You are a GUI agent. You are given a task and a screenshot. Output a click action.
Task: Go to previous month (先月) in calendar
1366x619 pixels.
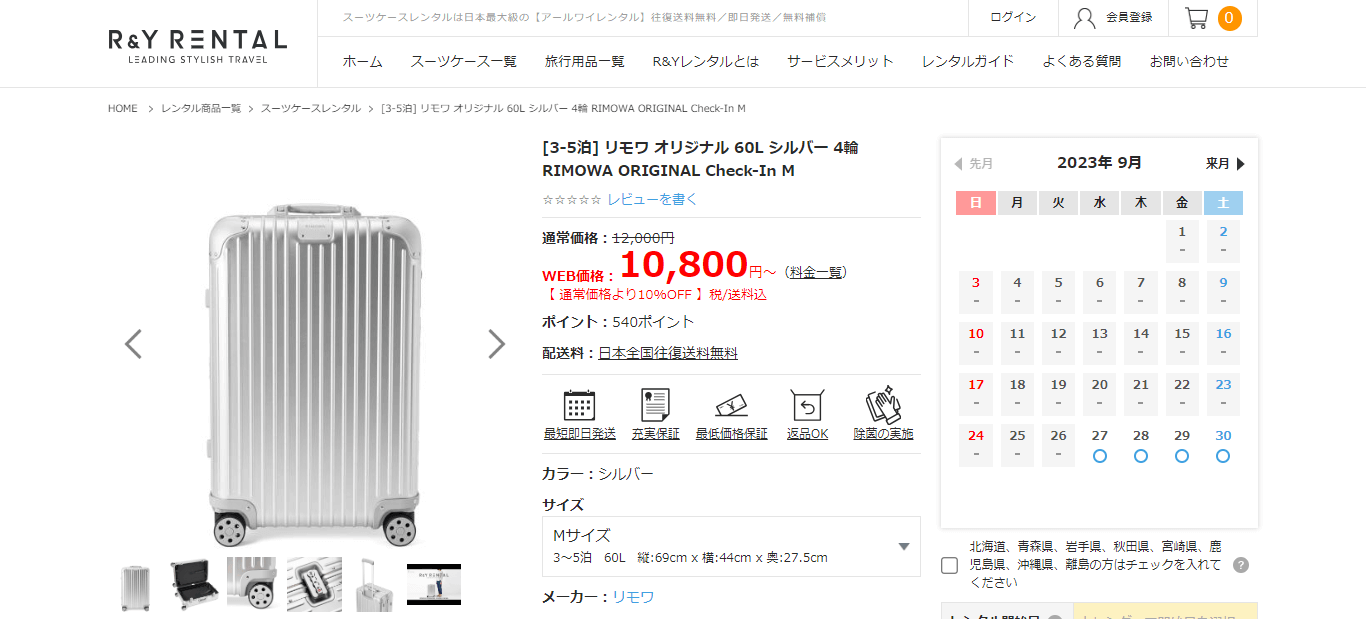[x=973, y=163]
